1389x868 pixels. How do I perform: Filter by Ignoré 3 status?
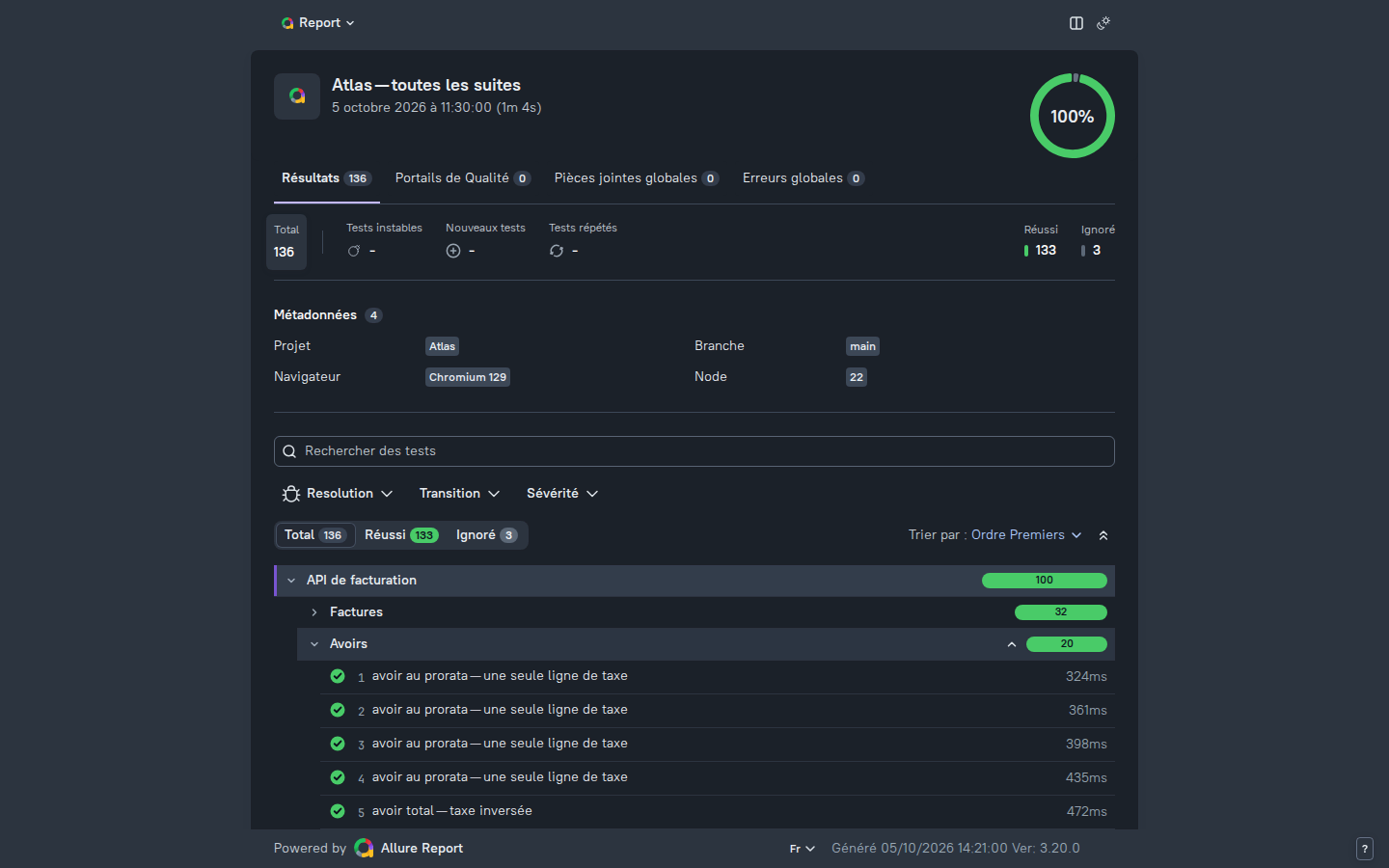(486, 535)
